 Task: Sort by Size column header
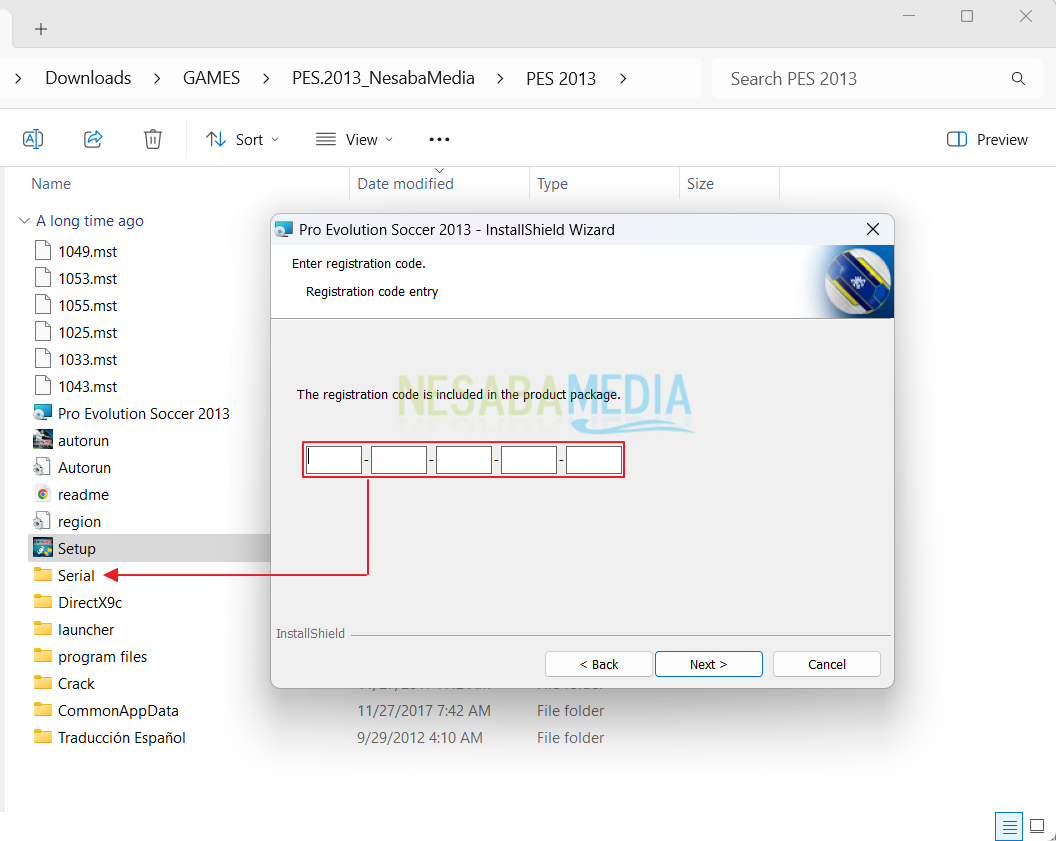[x=700, y=184]
